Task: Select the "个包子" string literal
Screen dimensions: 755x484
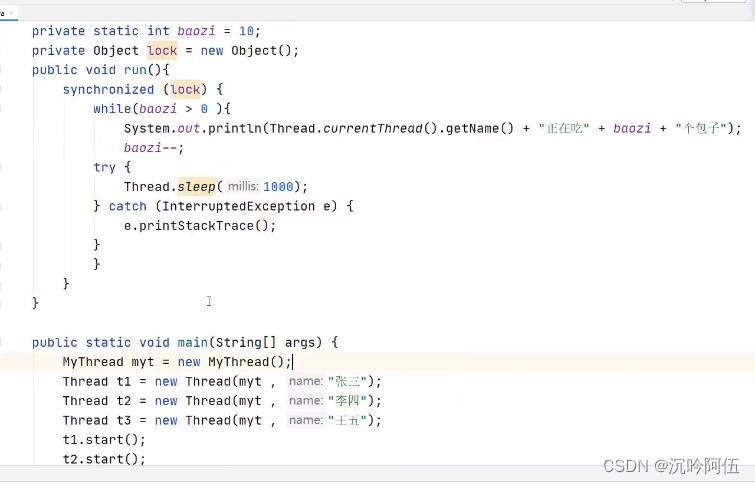Action: coord(701,129)
